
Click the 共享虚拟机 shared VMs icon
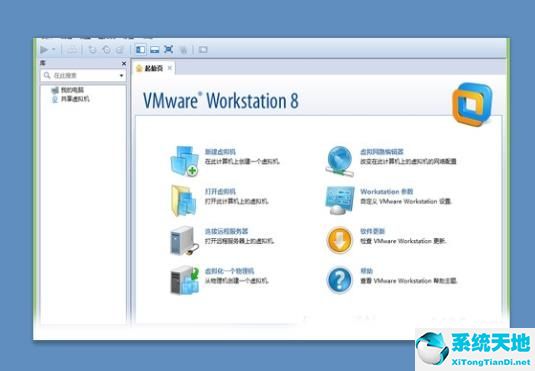coord(55,99)
